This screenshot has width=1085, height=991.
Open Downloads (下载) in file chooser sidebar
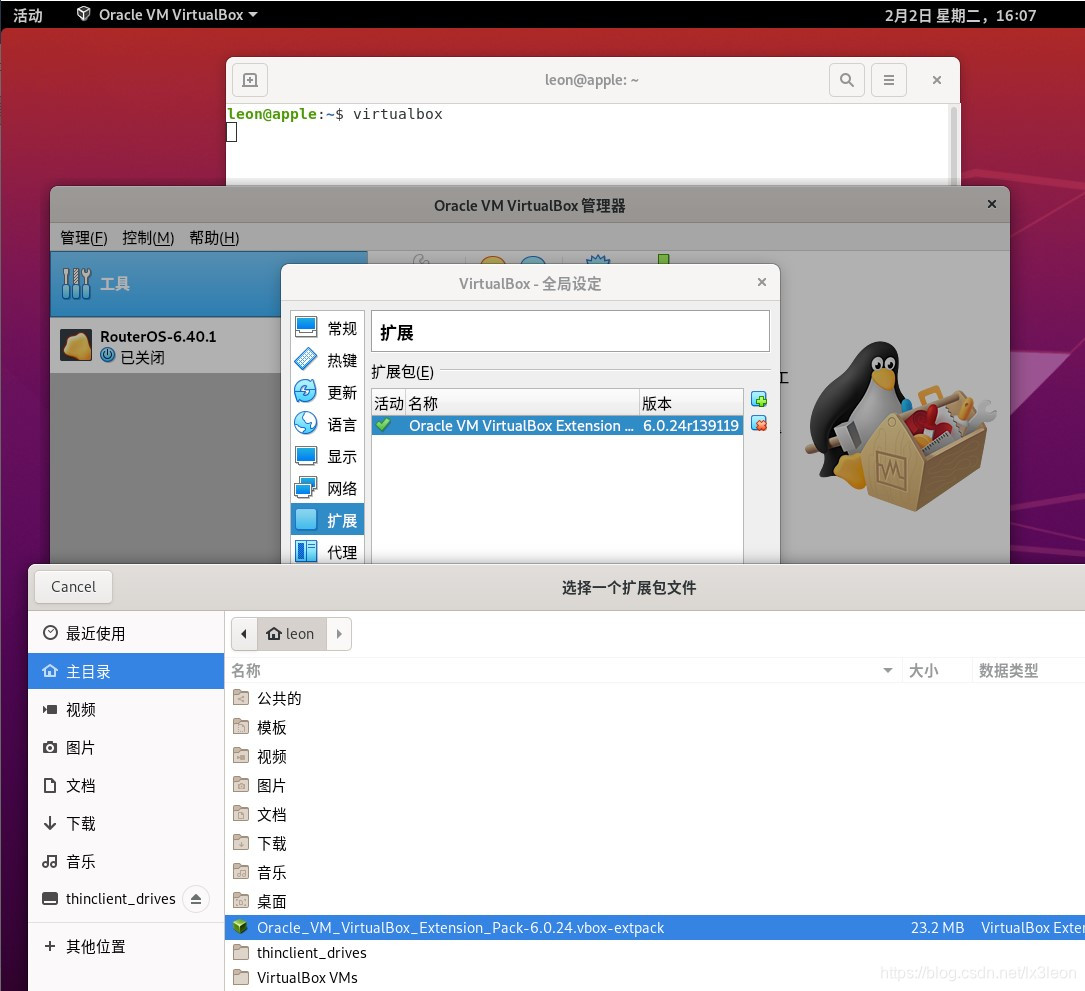[126, 824]
